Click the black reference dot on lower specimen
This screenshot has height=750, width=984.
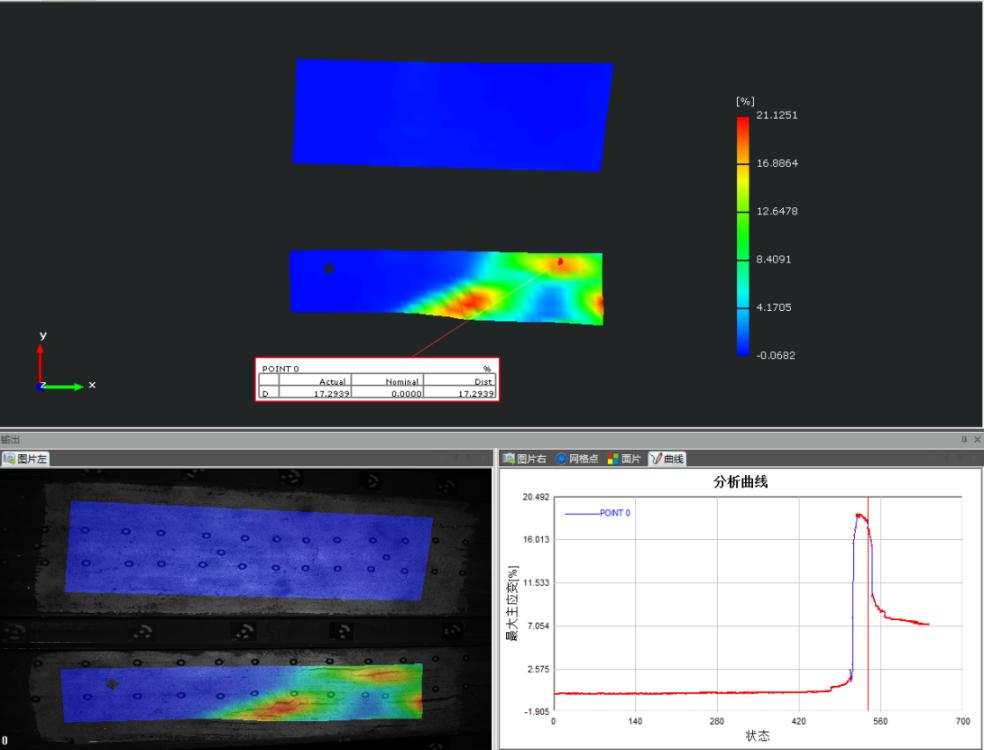click(329, 268)
